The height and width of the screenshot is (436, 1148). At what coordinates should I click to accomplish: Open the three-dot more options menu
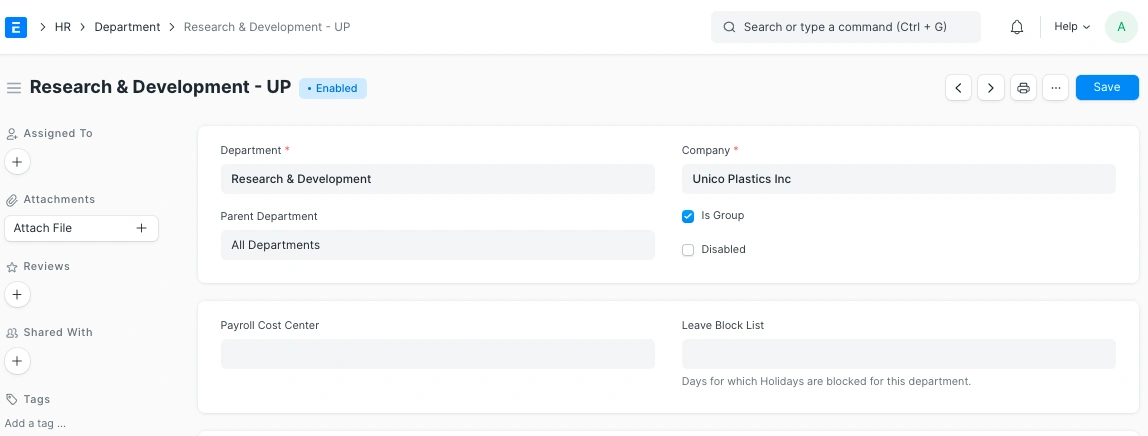click(1055, 88)
